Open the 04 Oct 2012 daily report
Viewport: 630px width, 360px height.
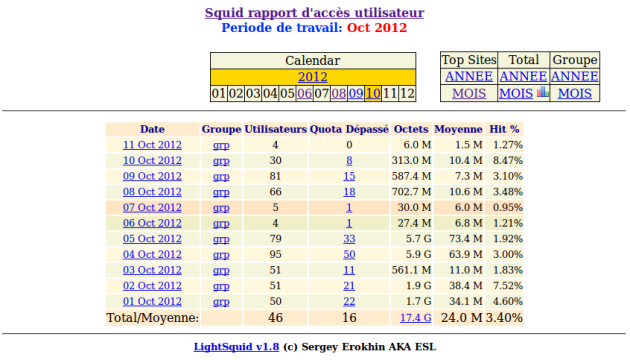click(152, 254)
